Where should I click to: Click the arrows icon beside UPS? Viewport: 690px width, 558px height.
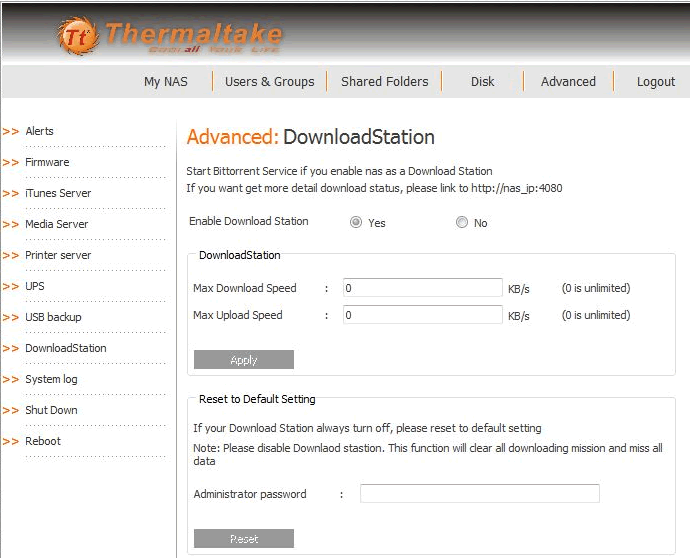(x=11, y=287)
